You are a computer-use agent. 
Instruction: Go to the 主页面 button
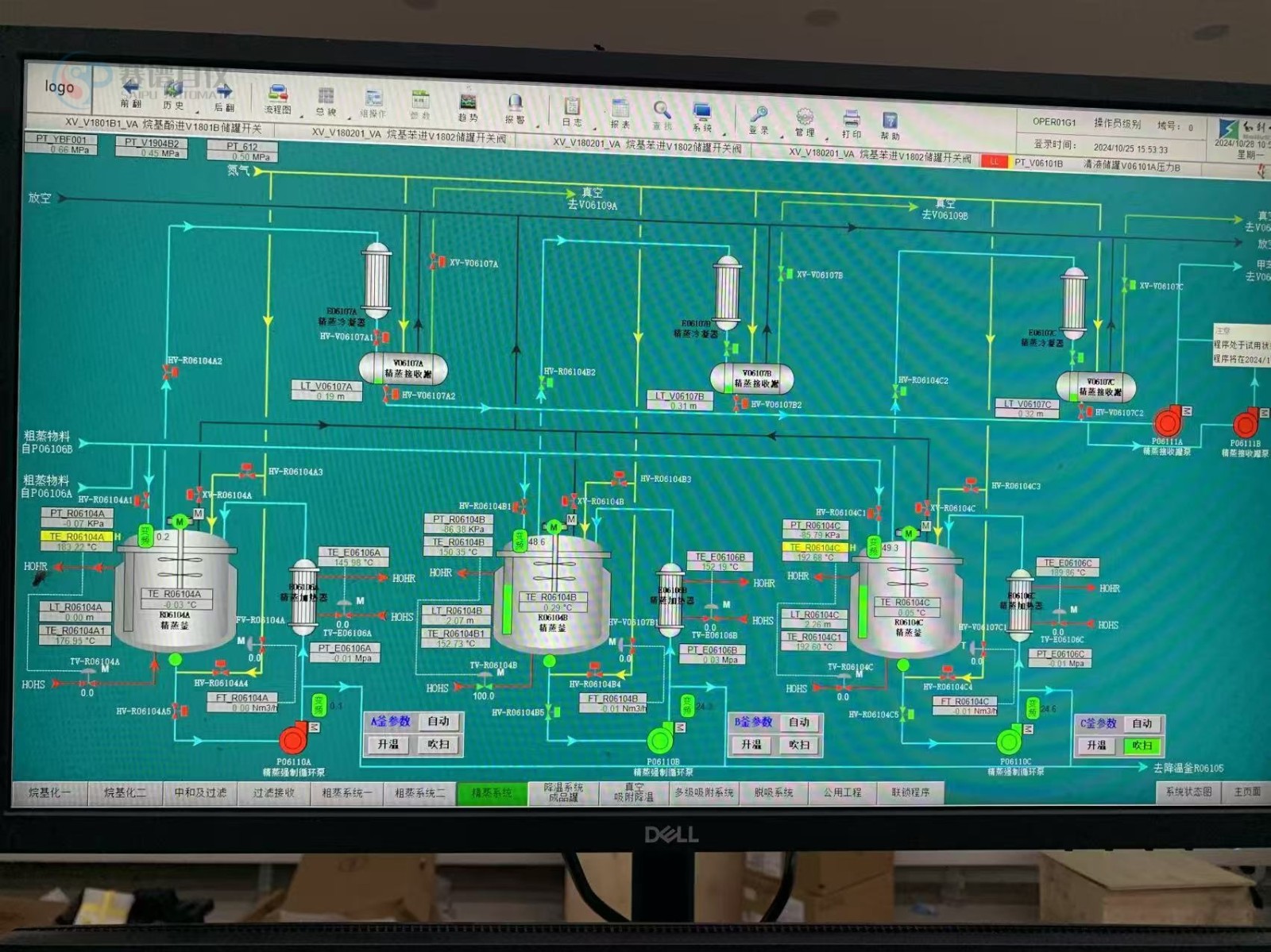point(1246,792)
